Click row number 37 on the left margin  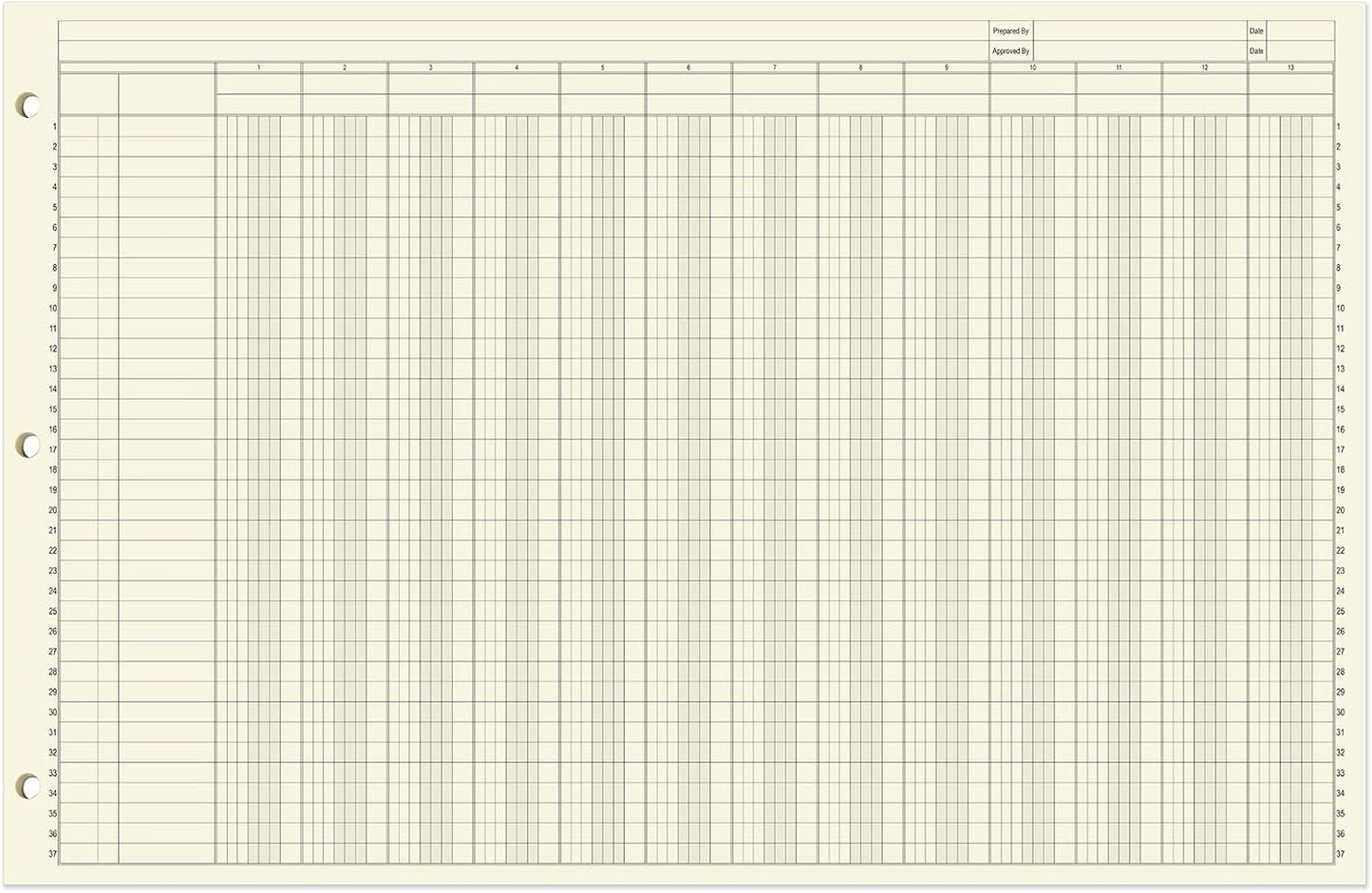(x=52, y=853)
